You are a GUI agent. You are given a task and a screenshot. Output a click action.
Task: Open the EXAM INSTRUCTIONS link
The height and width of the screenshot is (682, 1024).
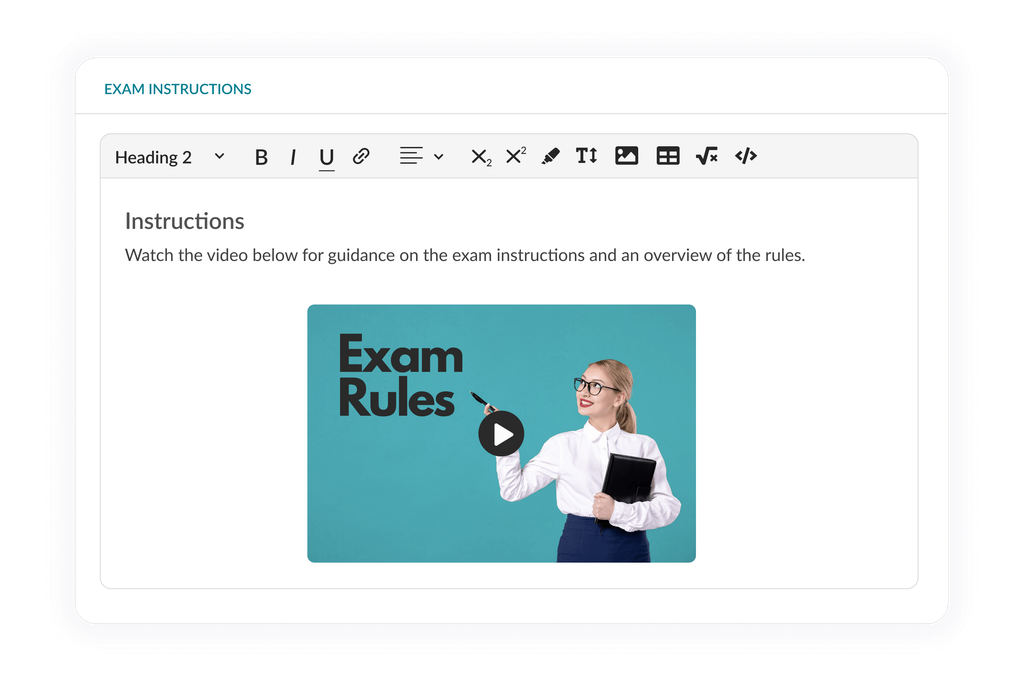(178, 89)
